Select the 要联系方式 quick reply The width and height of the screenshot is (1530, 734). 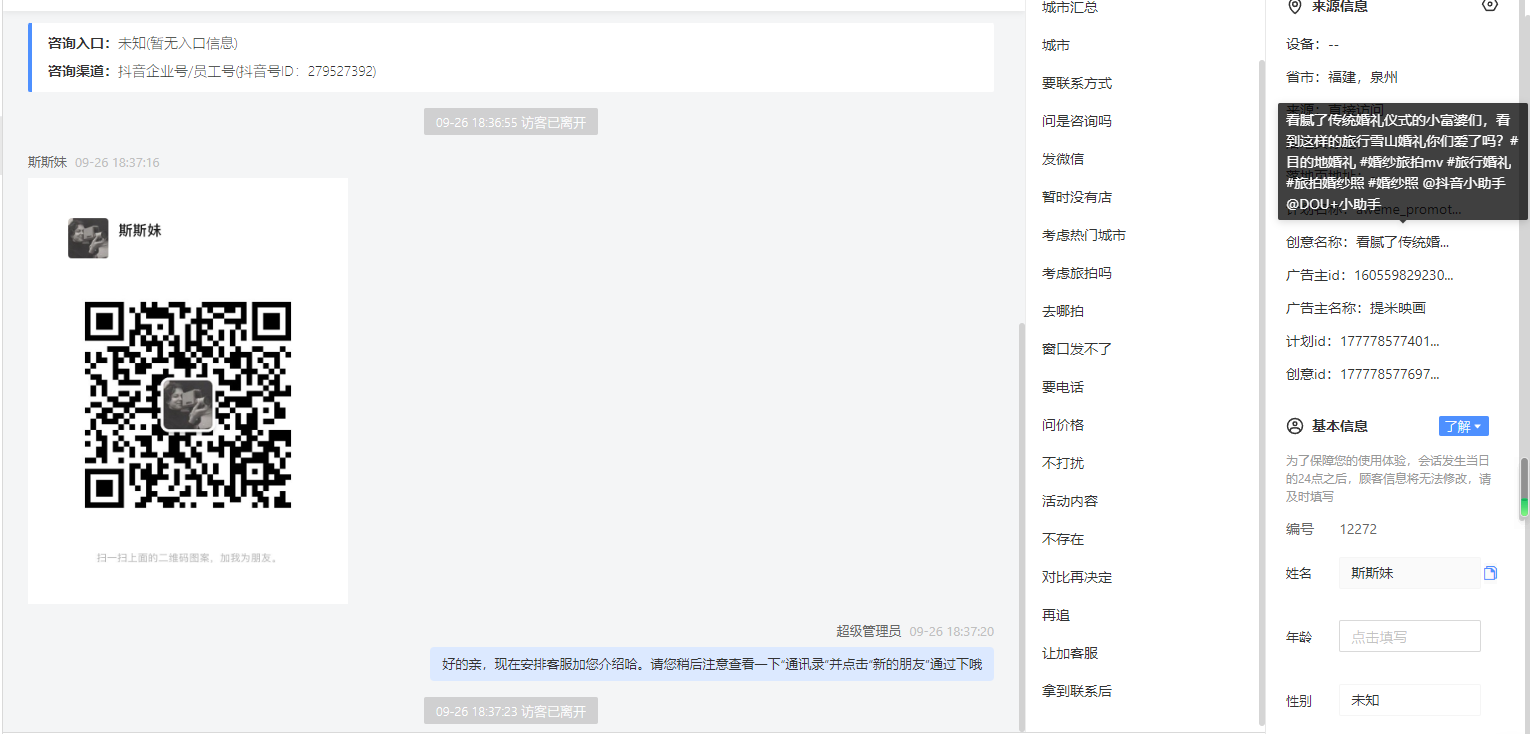pos(1077,83)
